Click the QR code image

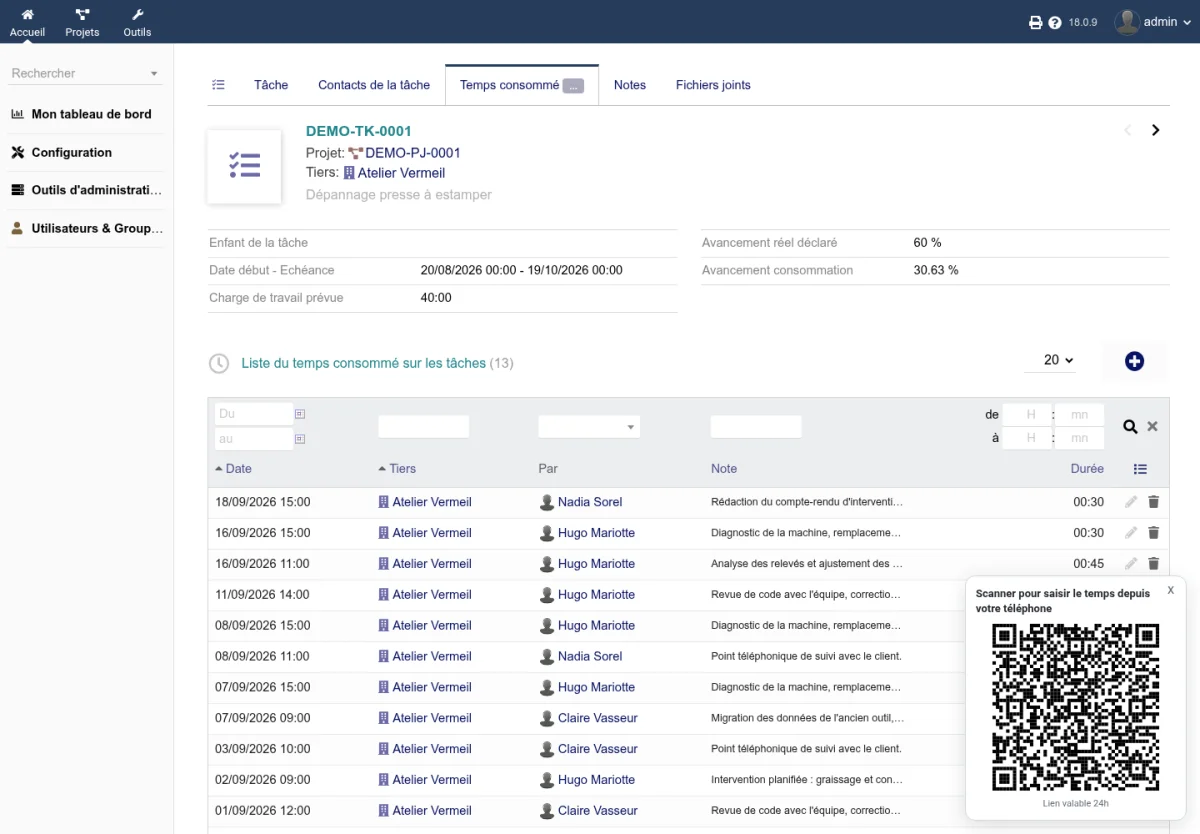1075,707
